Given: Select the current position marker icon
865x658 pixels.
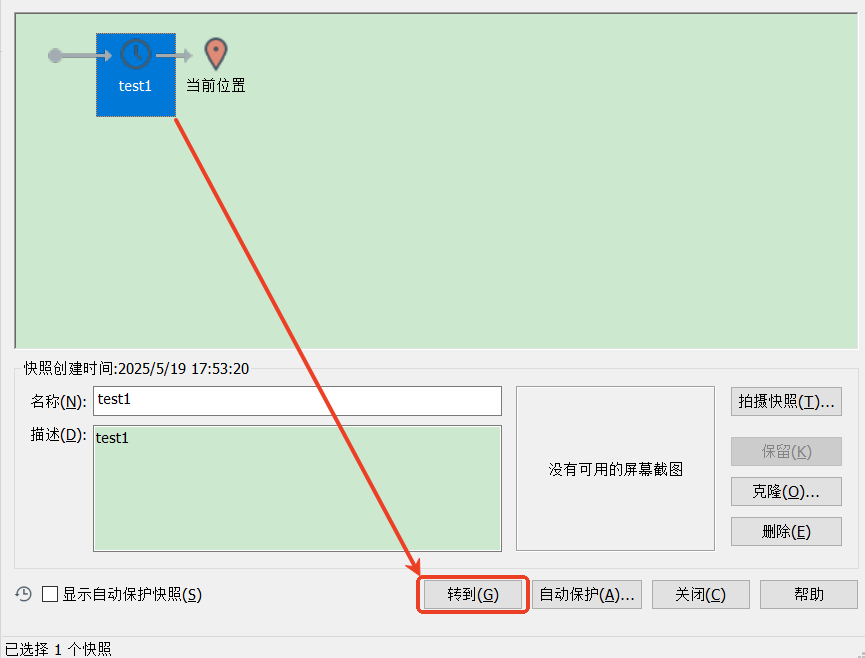Looking at the screenshot, I should [x=216, y=54].
